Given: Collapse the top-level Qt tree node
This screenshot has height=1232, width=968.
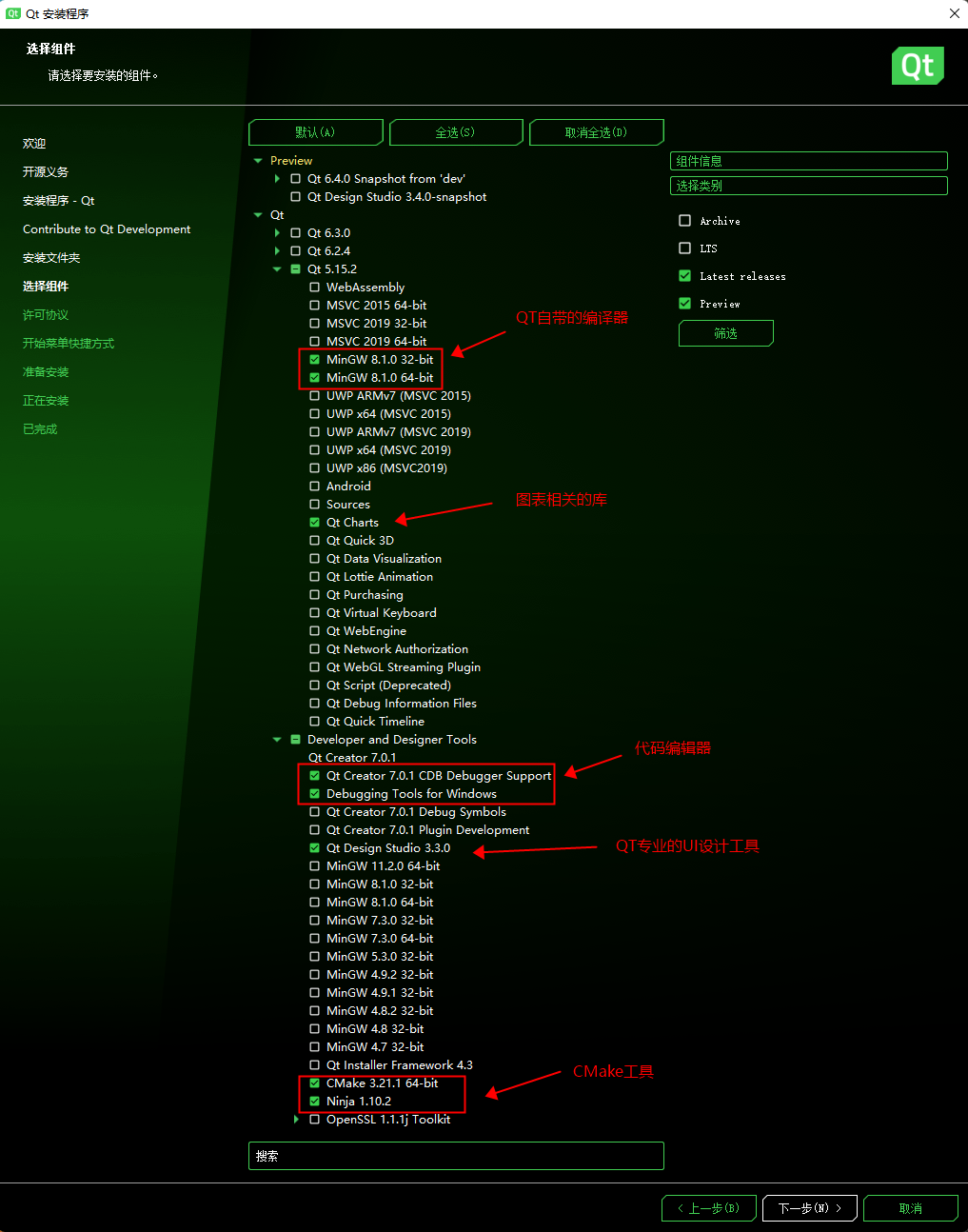Looking at the screenshot, I should (x=258, y=215).
